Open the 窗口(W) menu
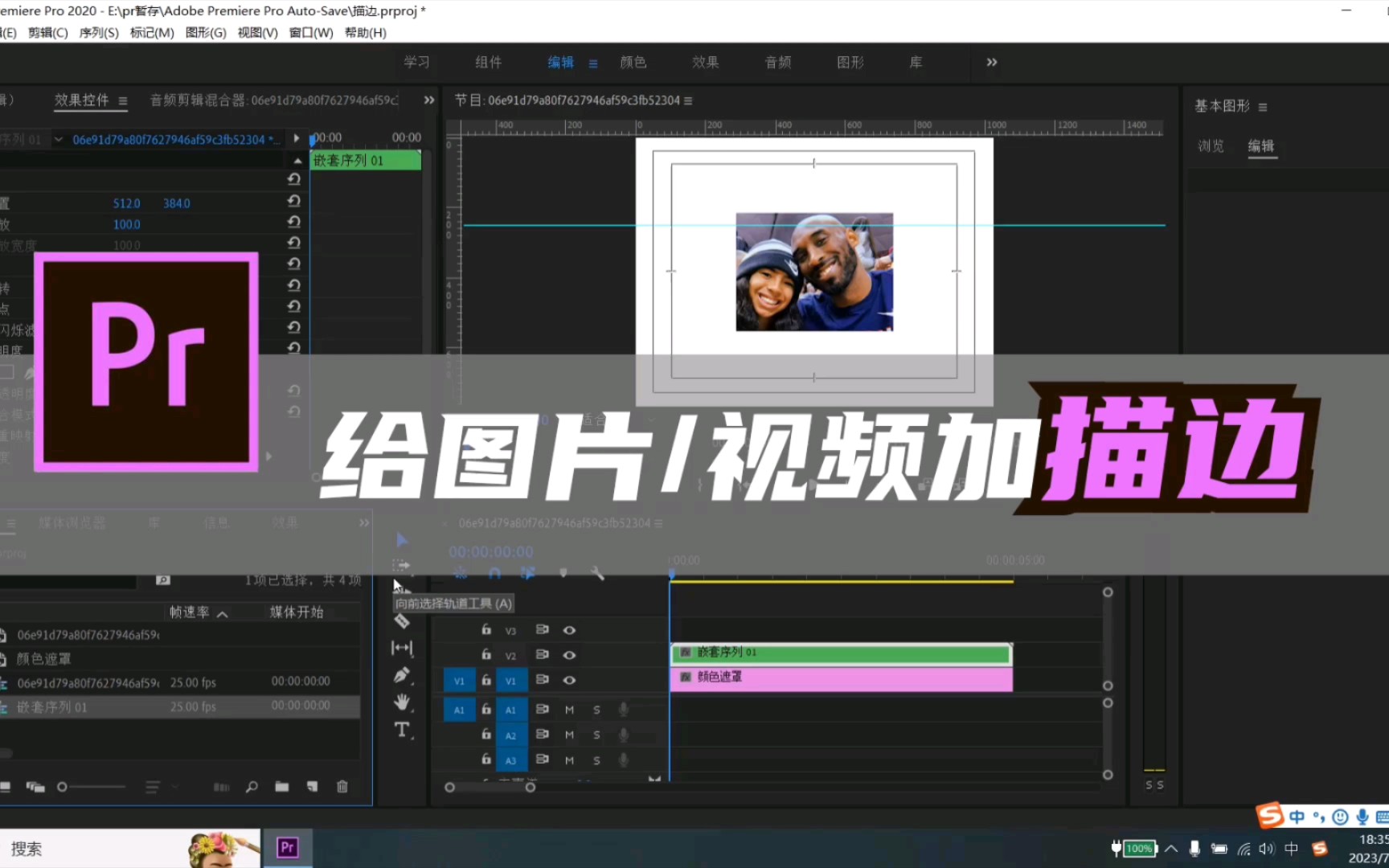 pos(311,32)
